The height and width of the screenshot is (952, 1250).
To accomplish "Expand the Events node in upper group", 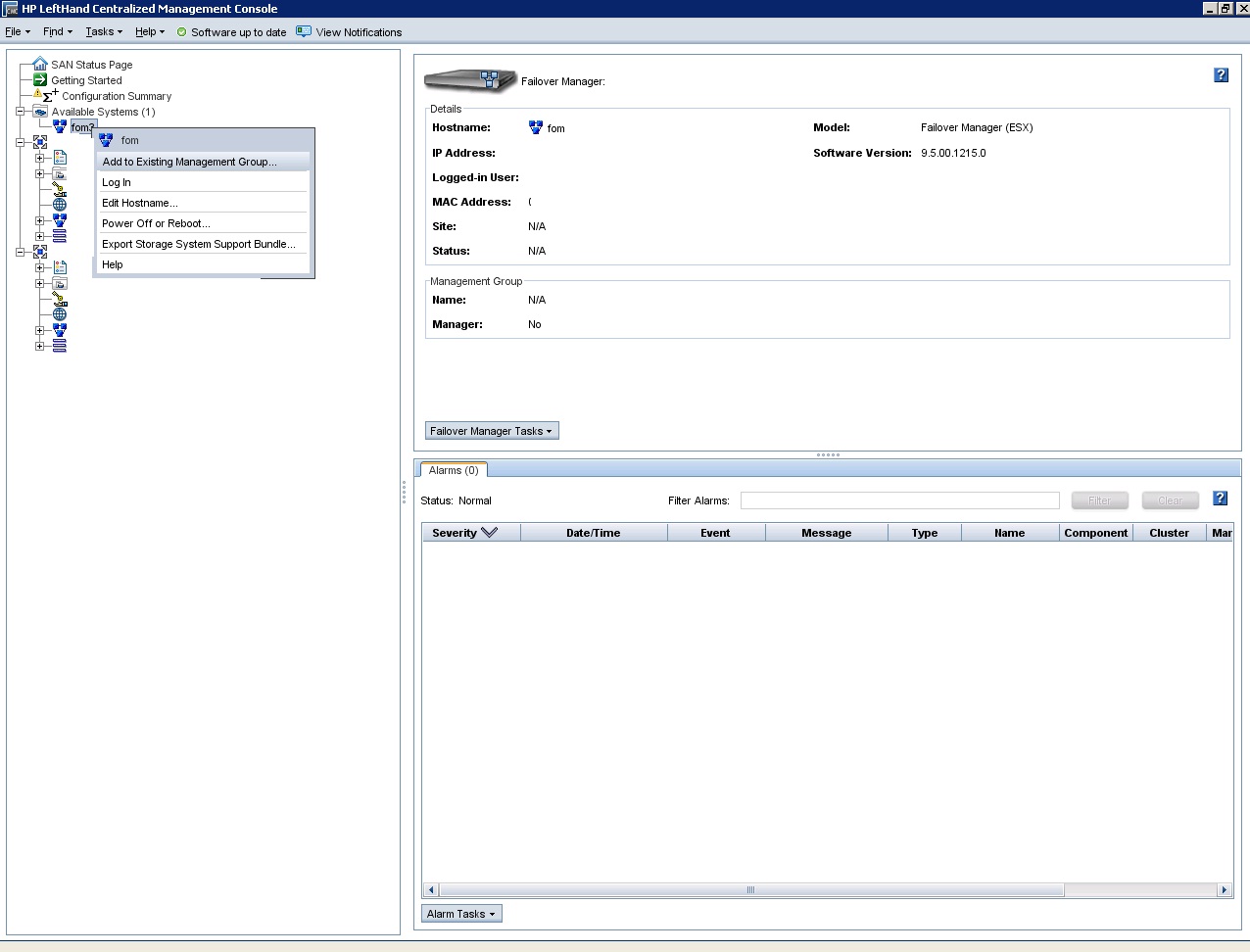I will pos(40,158).
